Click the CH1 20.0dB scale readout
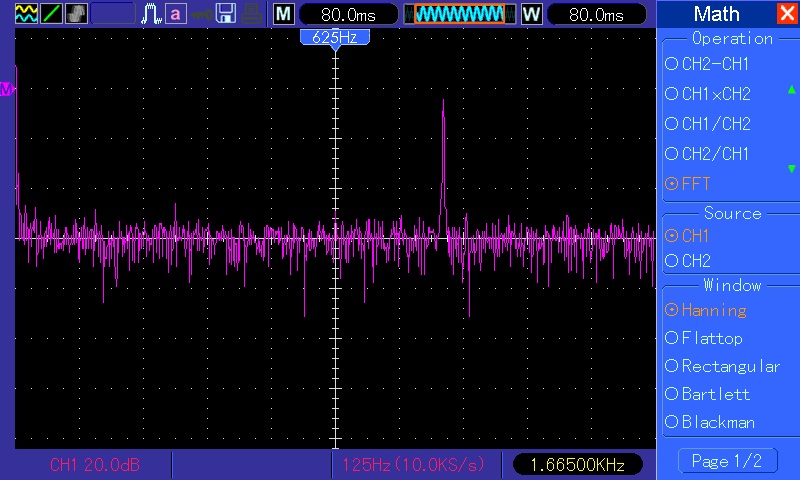800x480 pixels. [x=95, y=465]
